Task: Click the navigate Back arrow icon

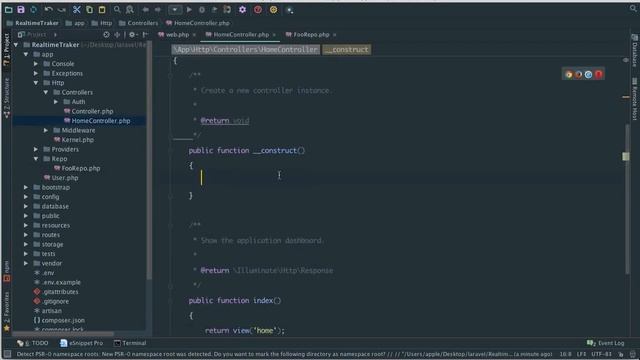Action: (145, 9)
